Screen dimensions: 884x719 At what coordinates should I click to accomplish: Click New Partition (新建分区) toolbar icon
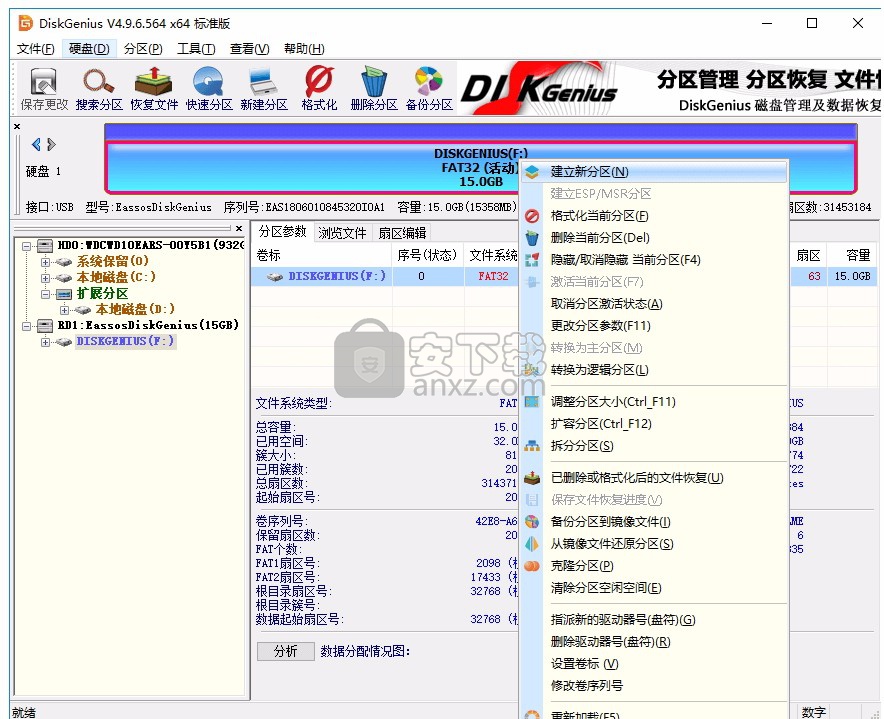[264, 89]
